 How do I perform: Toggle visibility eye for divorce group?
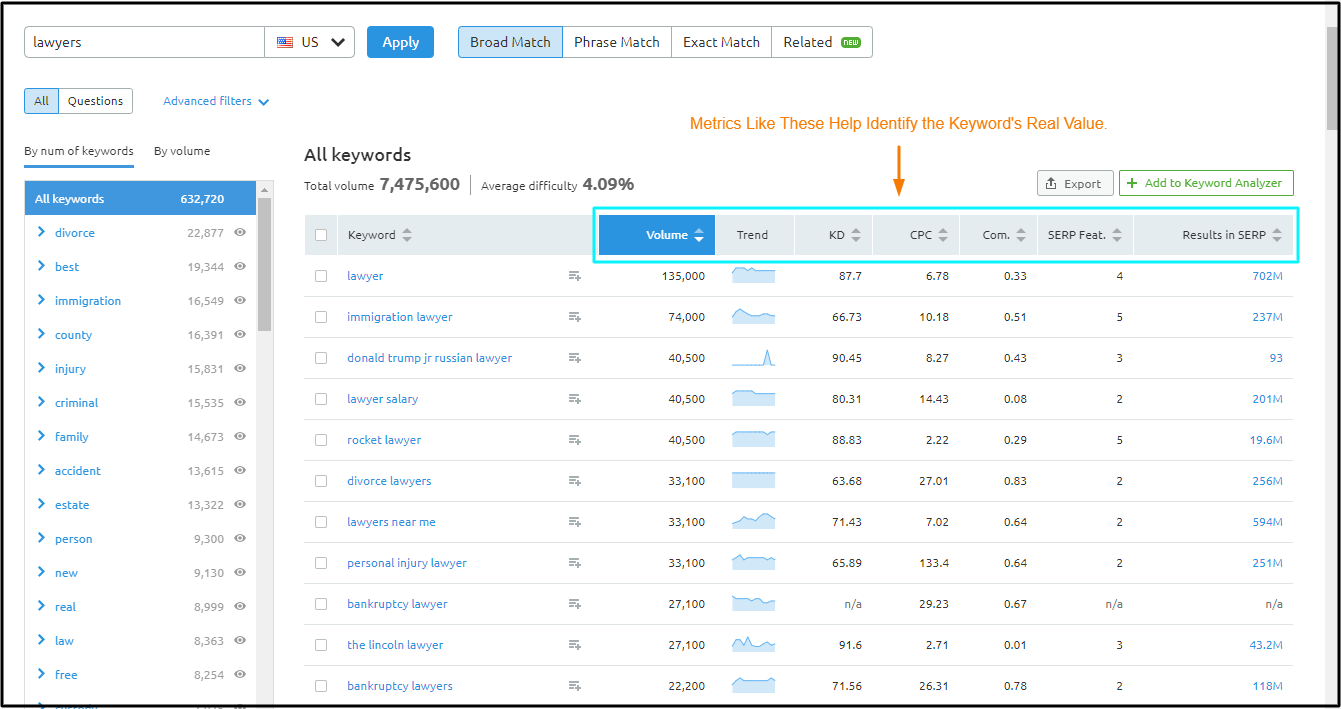coord(240,232)
